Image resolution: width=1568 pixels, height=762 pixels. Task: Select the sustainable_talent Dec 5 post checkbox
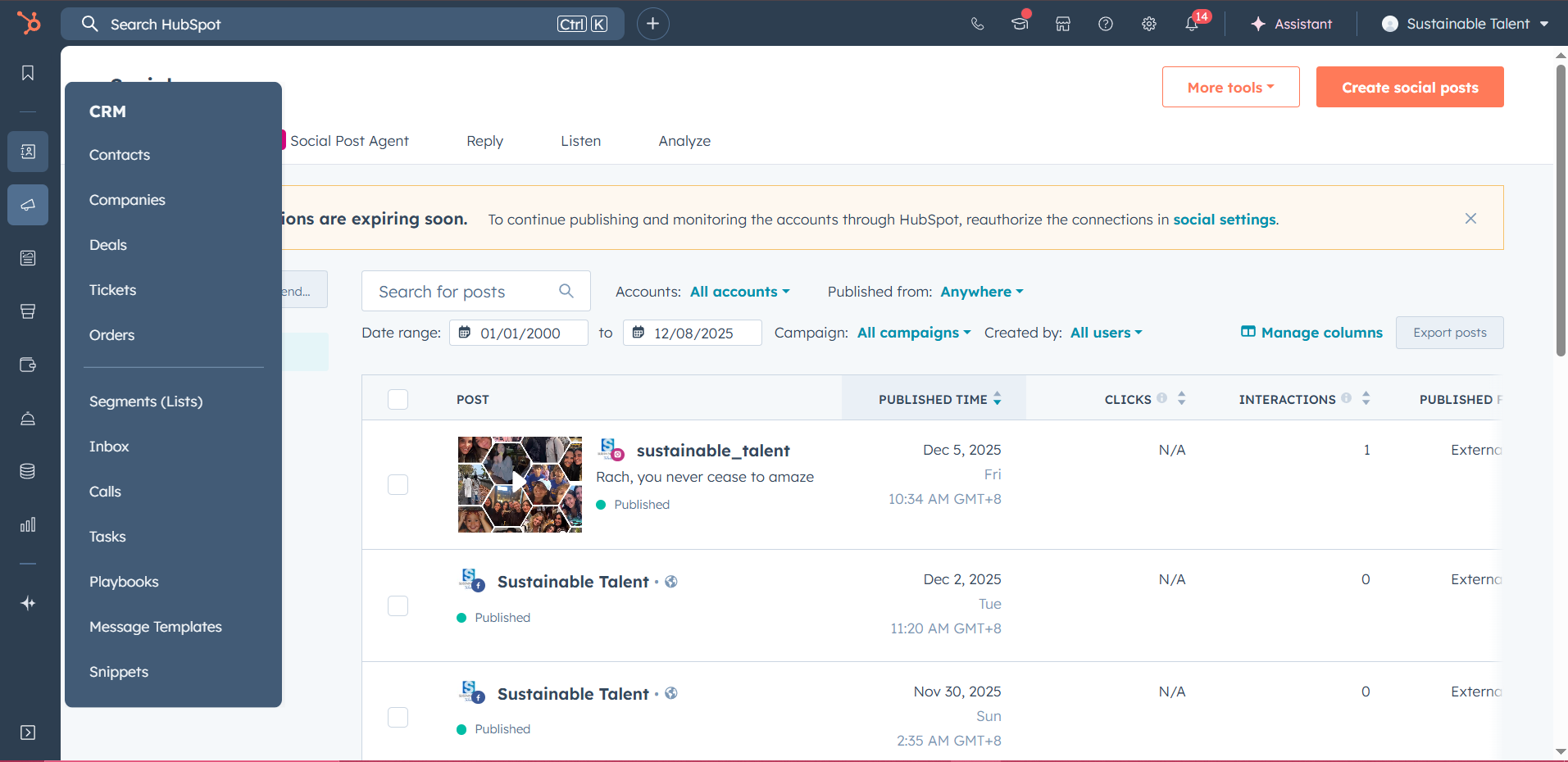[398, 484]
